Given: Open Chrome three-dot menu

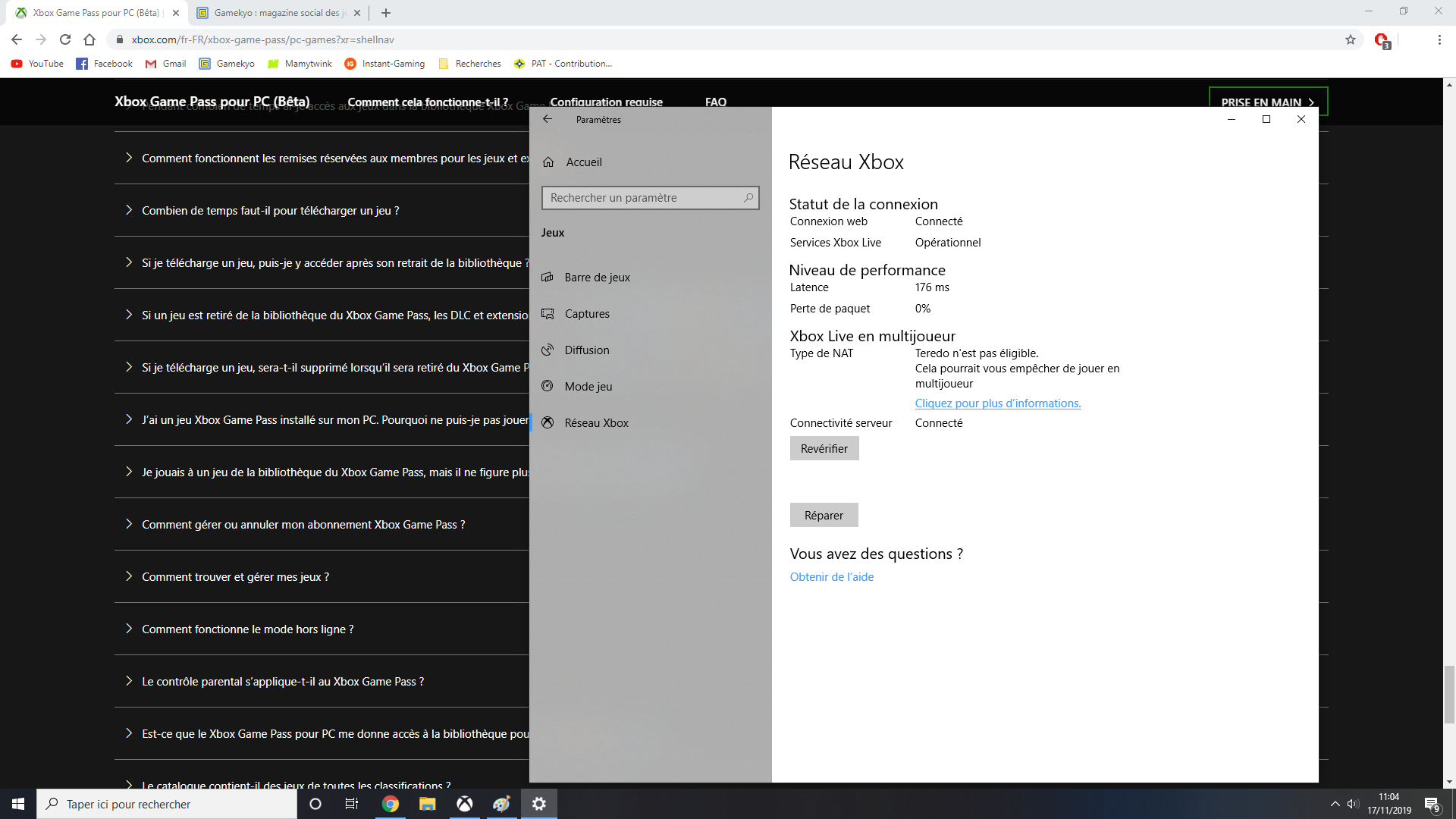Looking at the screenshot, I should 1439,39.
